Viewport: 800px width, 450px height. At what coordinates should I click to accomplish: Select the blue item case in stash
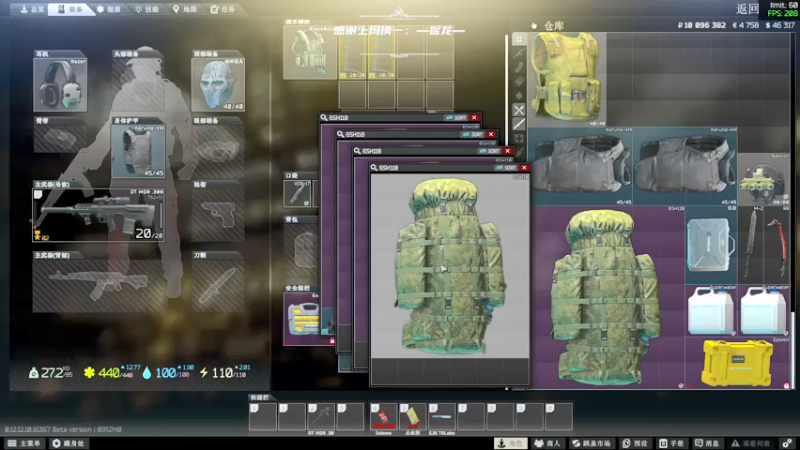pos(711,245)
